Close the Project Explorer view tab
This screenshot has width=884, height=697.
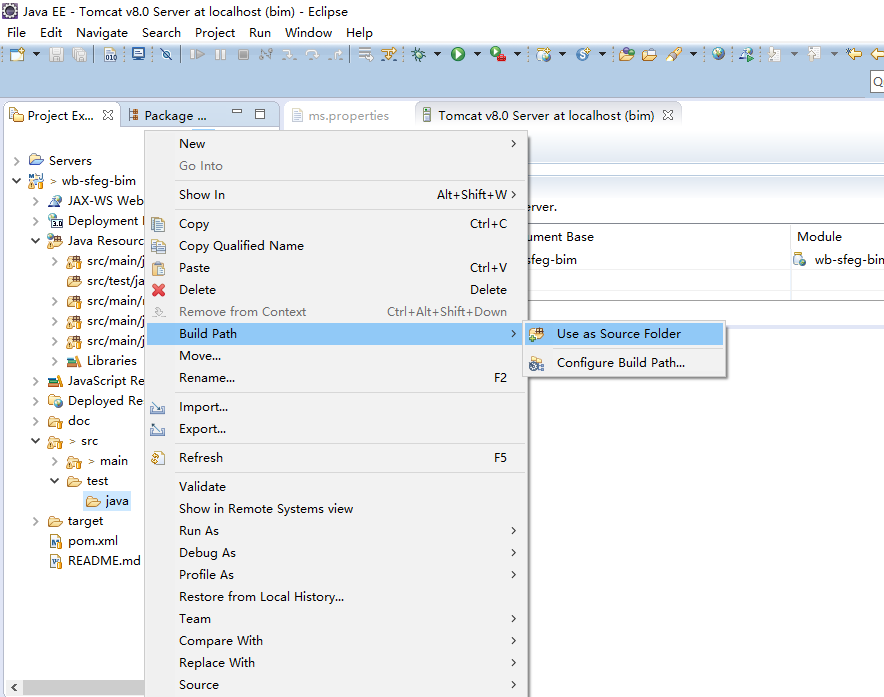[108, 115]
